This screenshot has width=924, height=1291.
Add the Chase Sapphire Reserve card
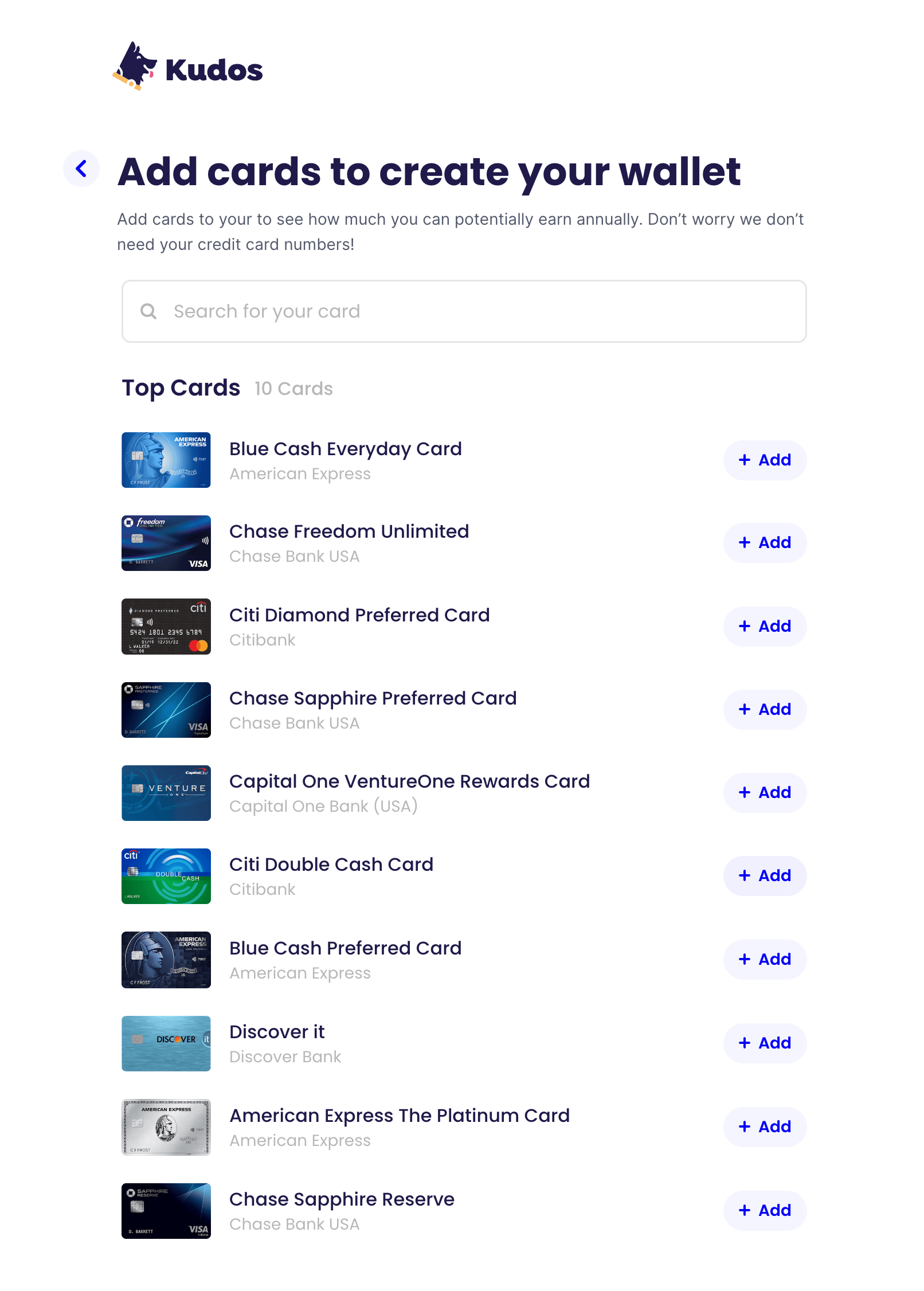pos(764,1210)
